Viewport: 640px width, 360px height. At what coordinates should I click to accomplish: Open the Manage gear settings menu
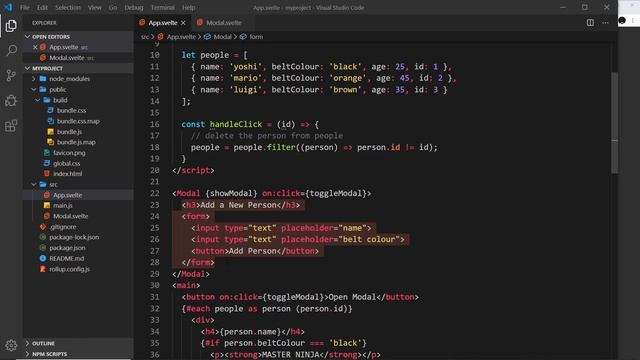pyautogui.click(x=11, y=345)
